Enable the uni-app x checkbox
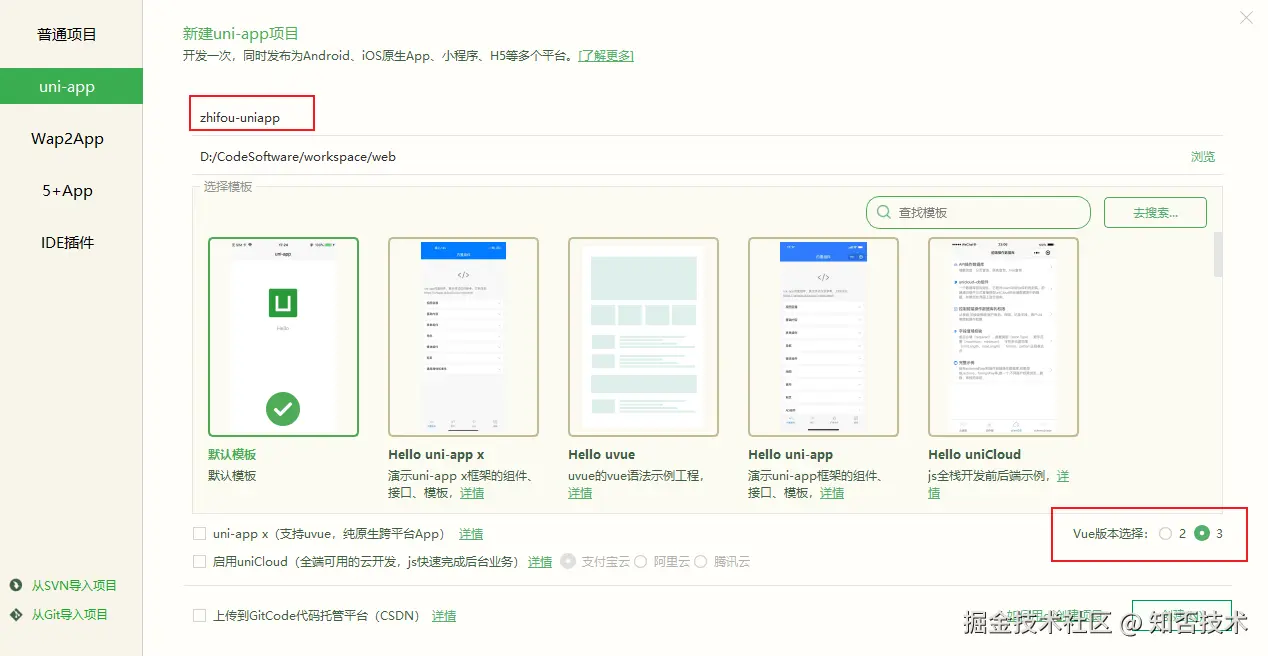This screenshot has height=656, width=1268. (x=200, y=534)
